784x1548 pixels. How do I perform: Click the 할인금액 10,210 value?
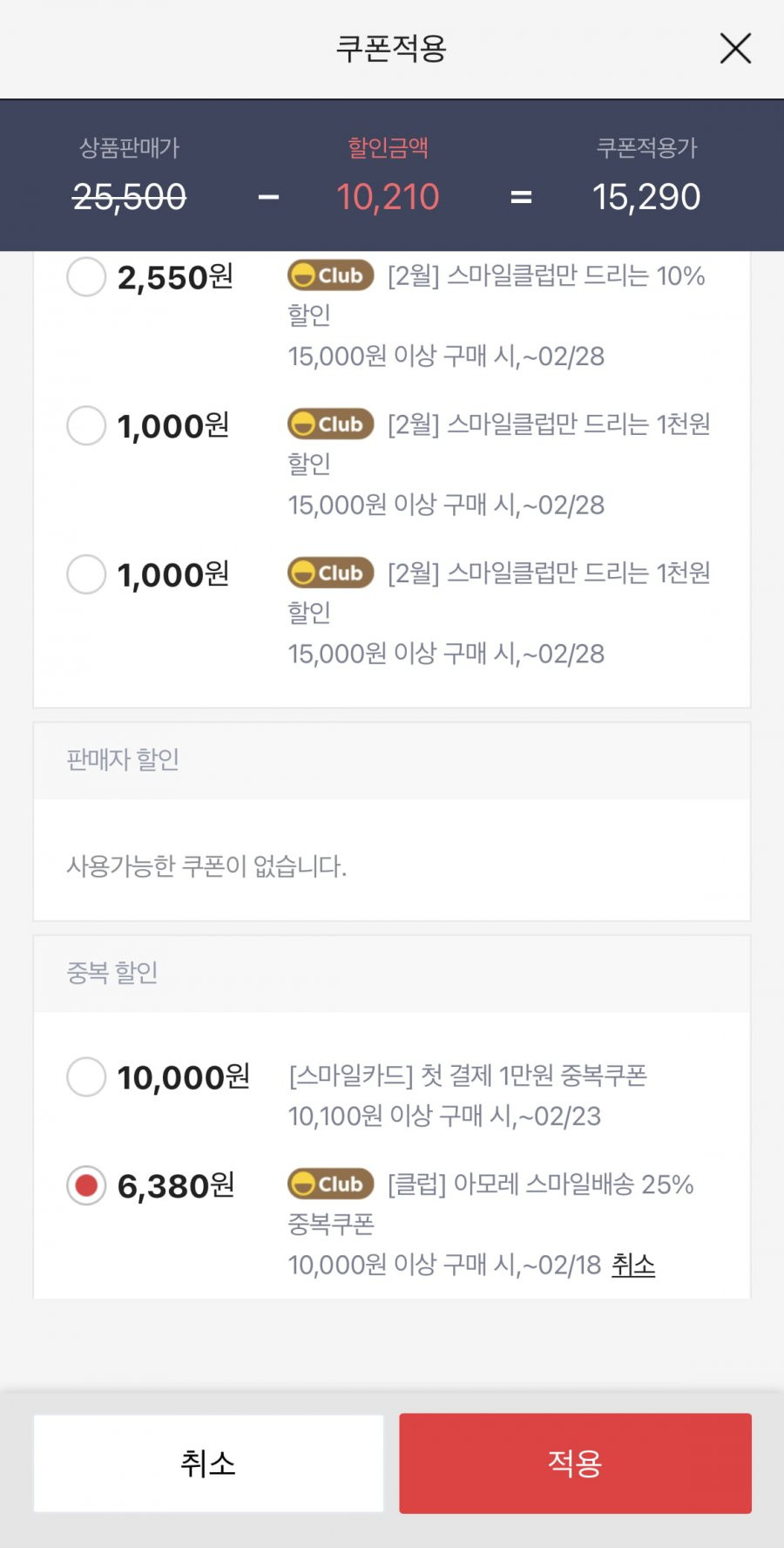[x=389, y=197]
